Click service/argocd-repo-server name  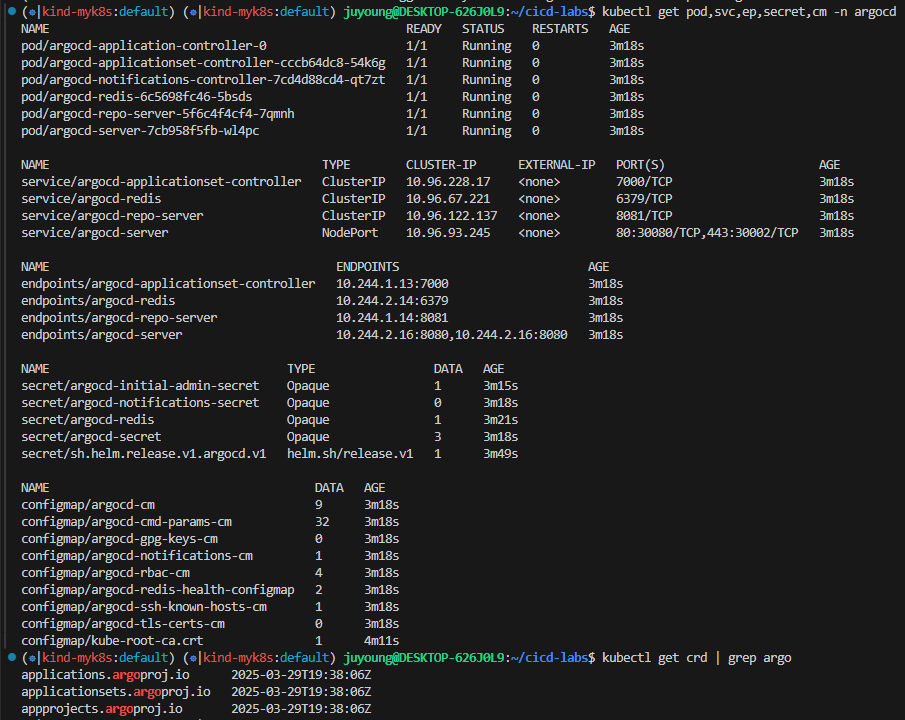(113, 215)
